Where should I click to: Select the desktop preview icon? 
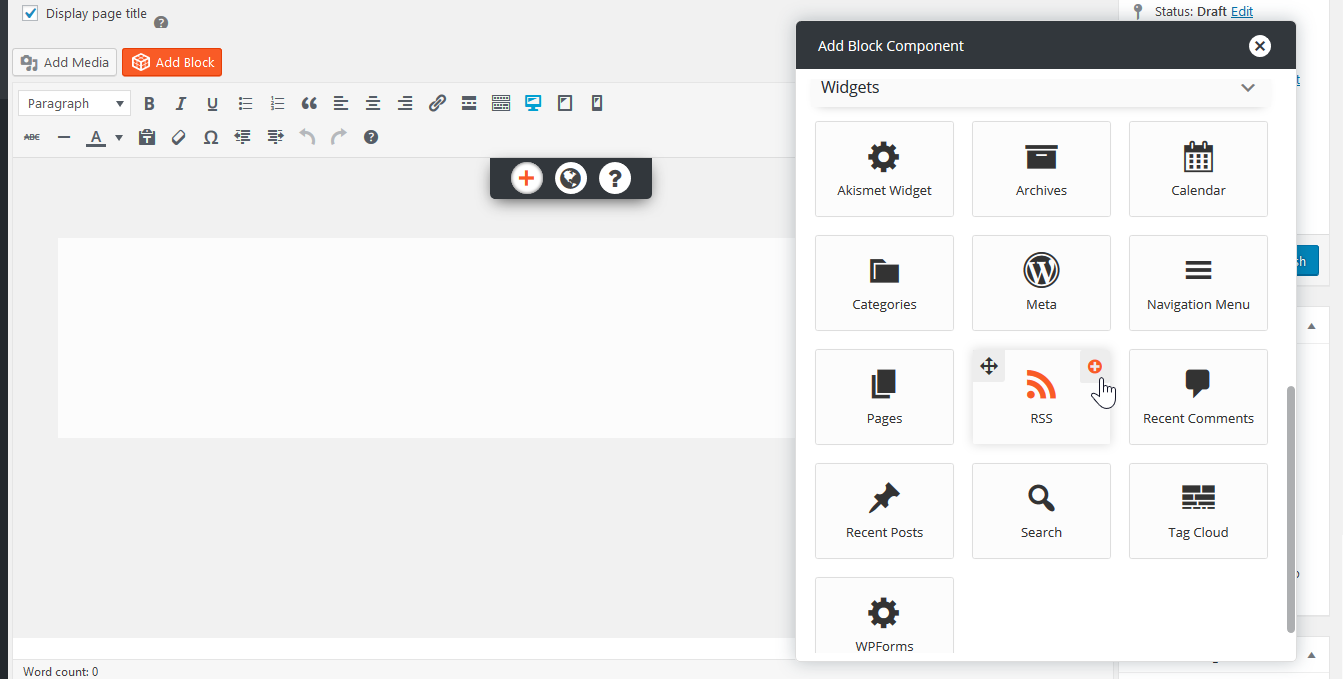tap(533, 103)
